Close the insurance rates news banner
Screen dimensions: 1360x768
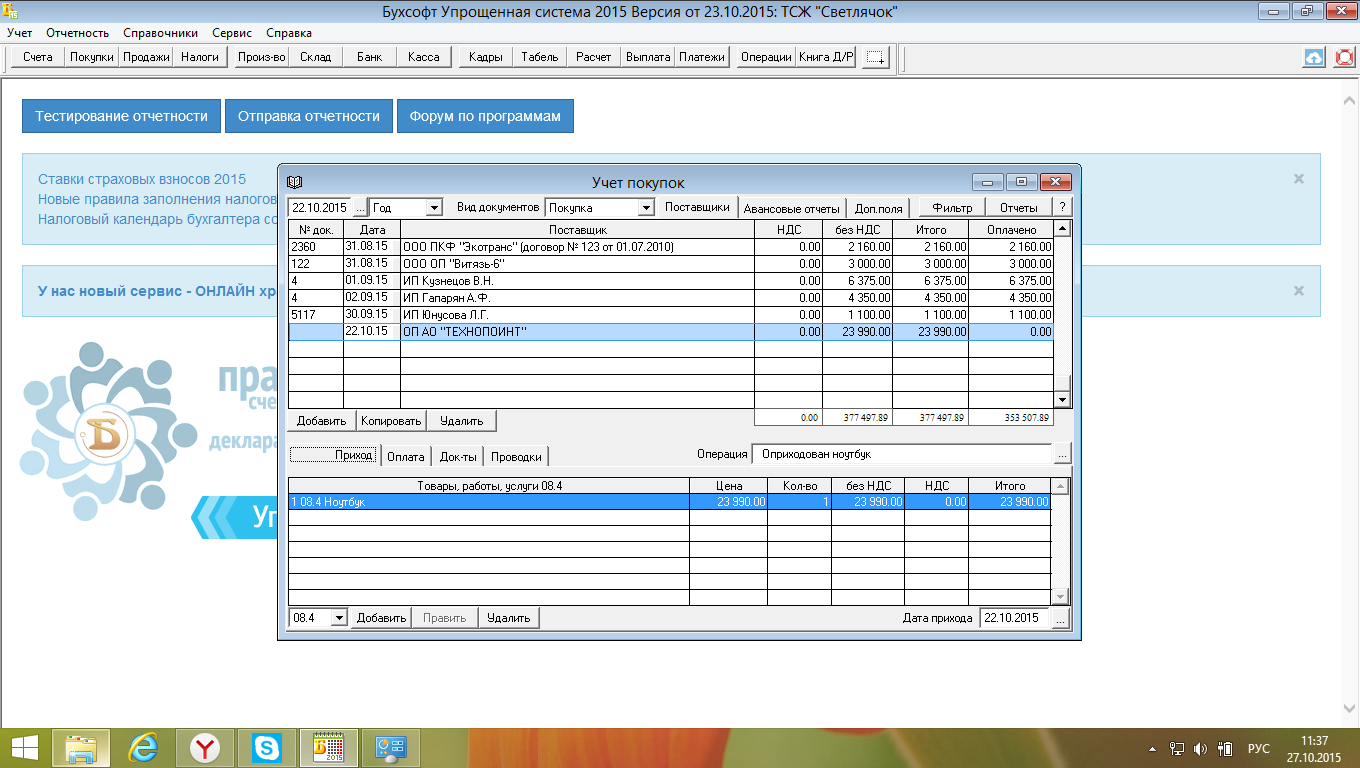[x=1298, y=179]
